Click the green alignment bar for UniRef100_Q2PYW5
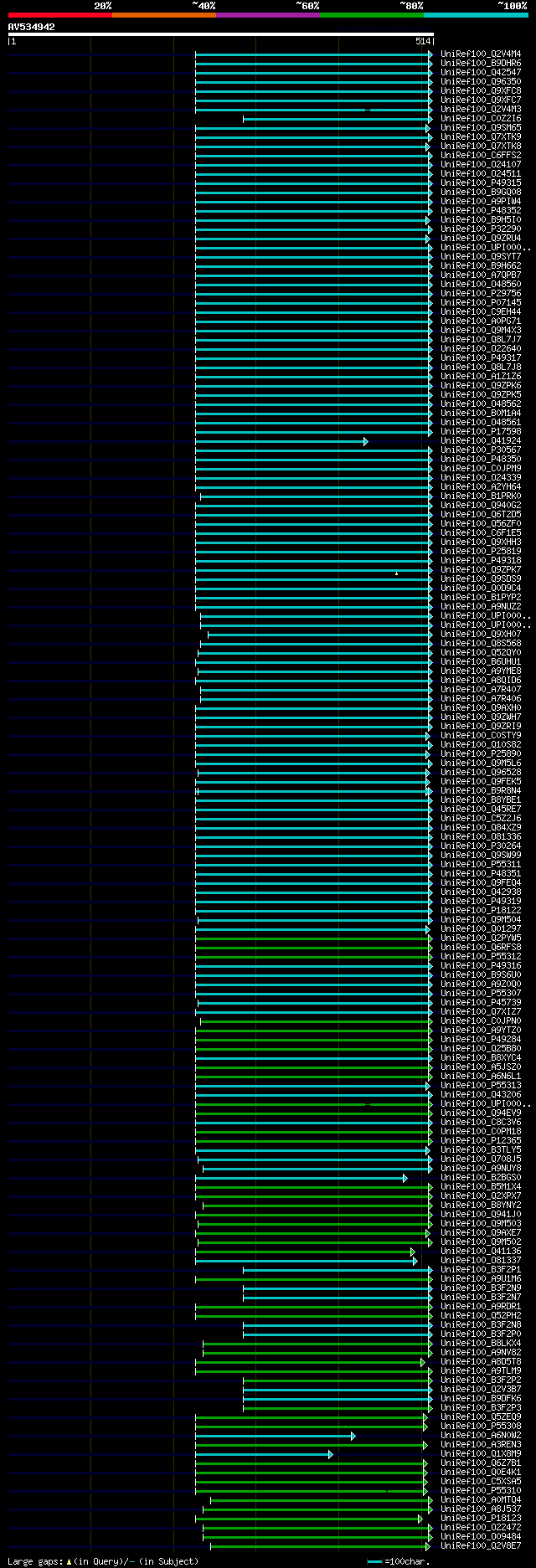 tap(314, 938)
